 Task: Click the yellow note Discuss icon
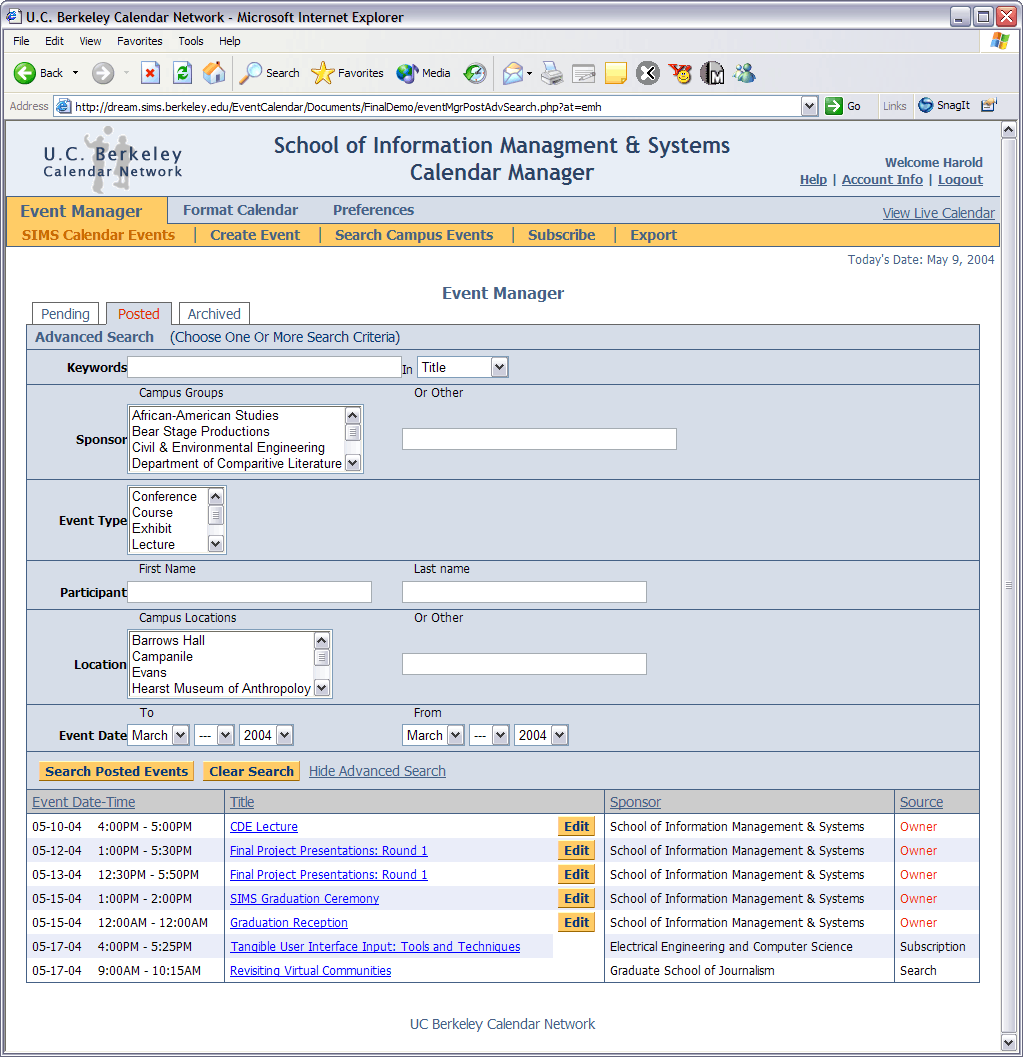pyautogui.click(x=616, y=73)
